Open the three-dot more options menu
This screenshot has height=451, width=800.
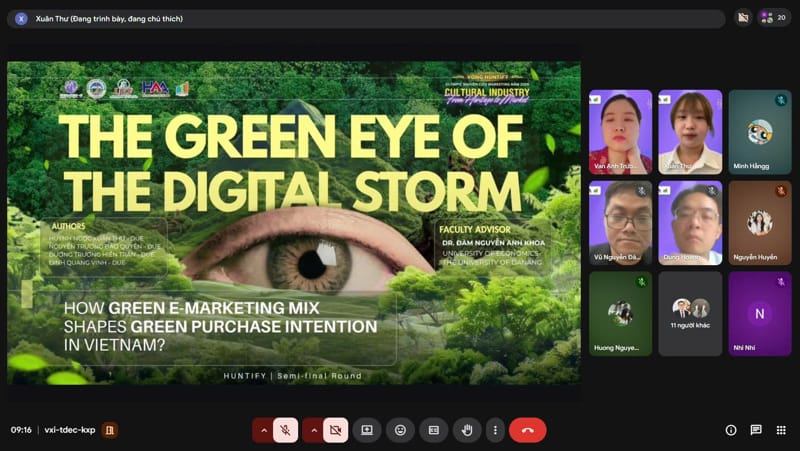pyautogui.click(x=494, y=430)
